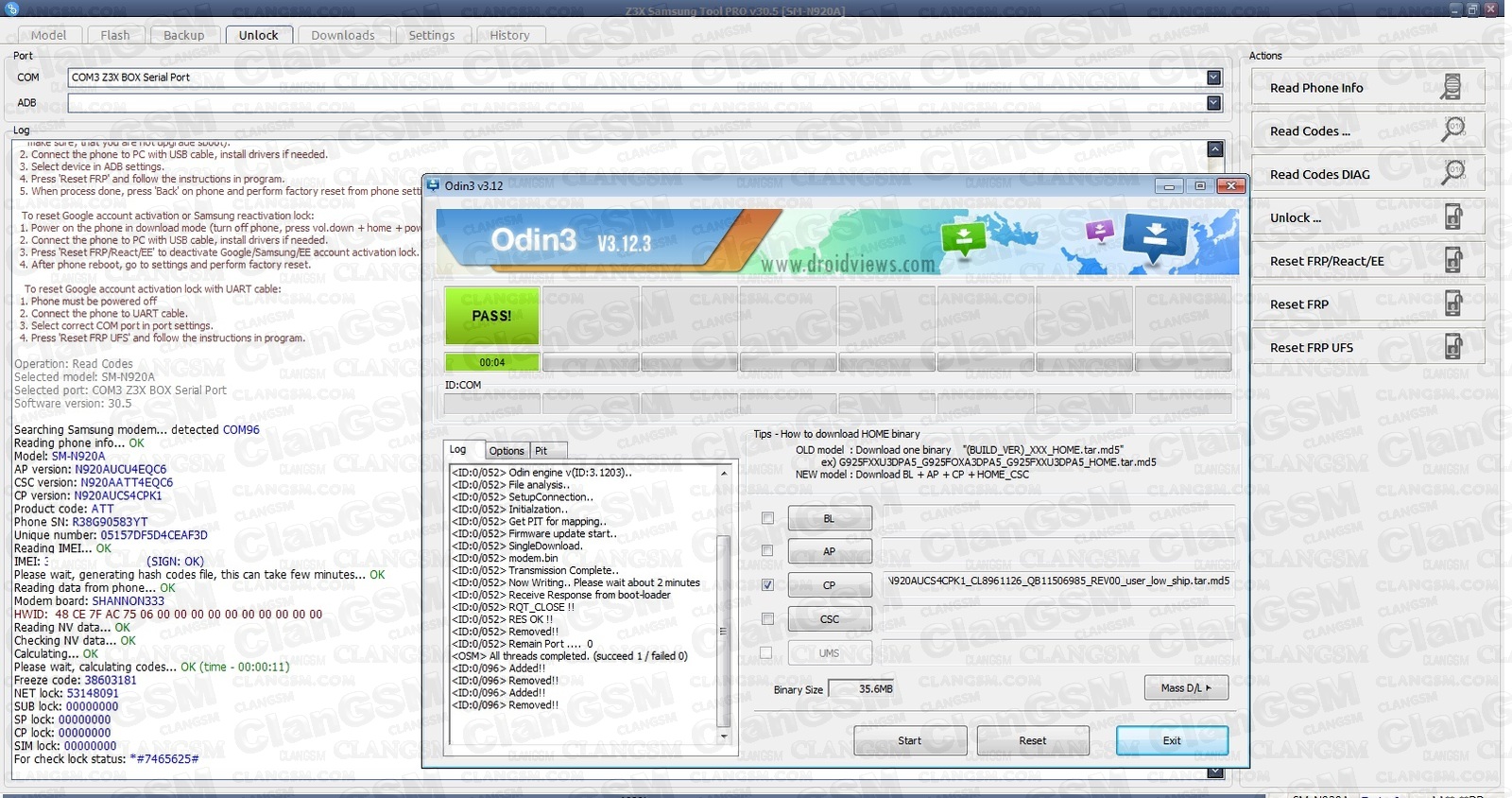Screen dimensions: 1512x798
Task: Click the check lock status *#7465625# code
Action: tap(164, 758)
